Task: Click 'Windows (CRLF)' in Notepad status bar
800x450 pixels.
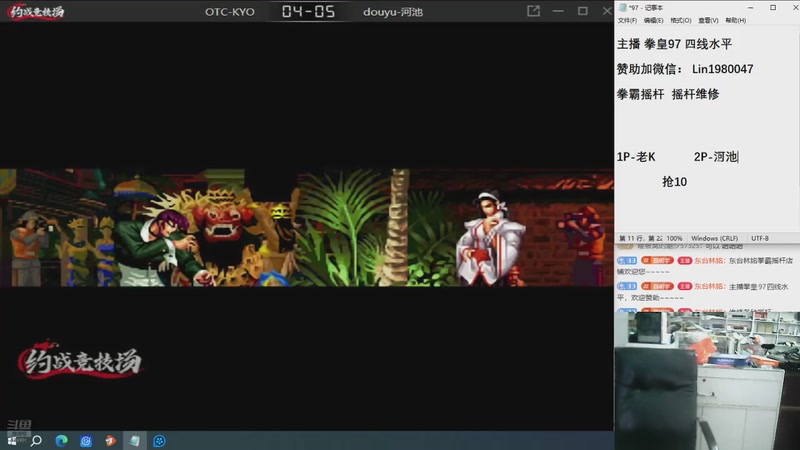Action: [714, 238]
